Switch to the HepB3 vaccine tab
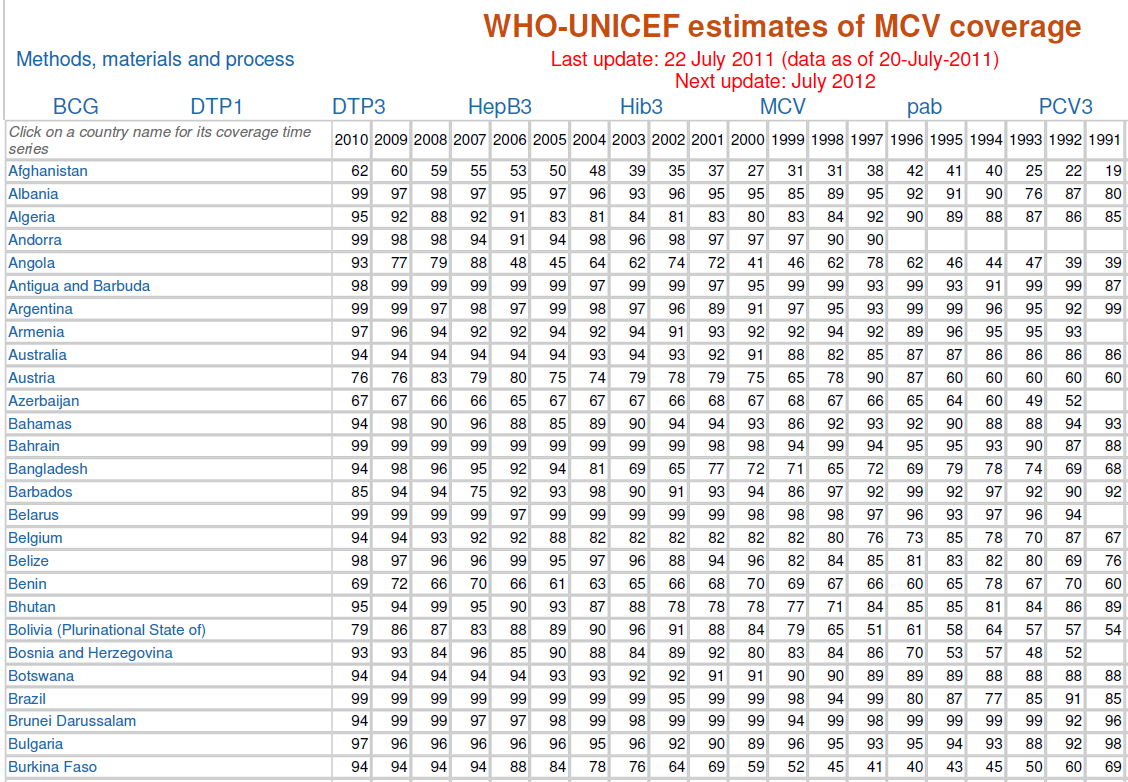Viewport: 1128px width, 782px height. tap(499, 106)
